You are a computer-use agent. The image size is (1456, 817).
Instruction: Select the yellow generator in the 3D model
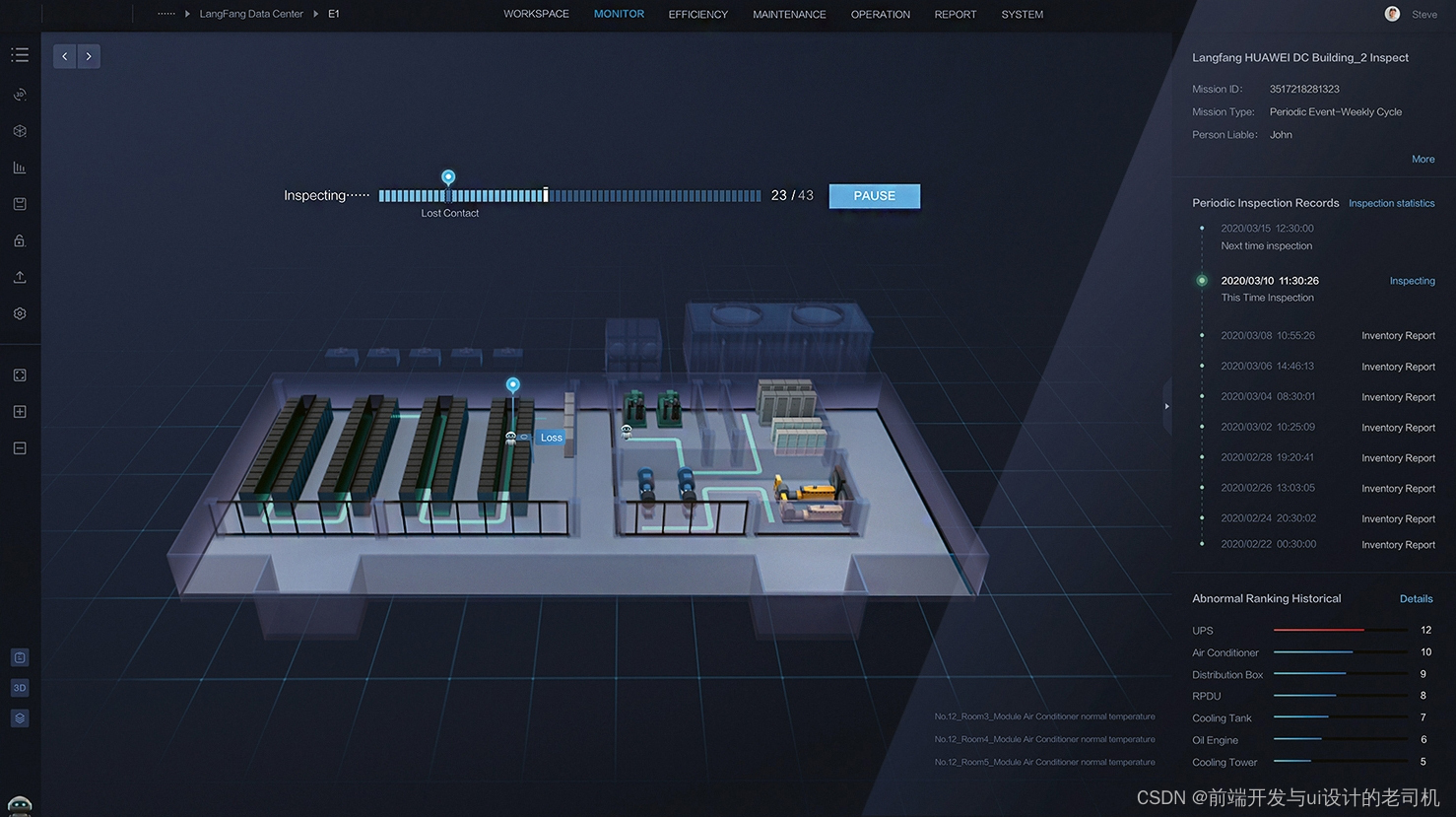812,492
